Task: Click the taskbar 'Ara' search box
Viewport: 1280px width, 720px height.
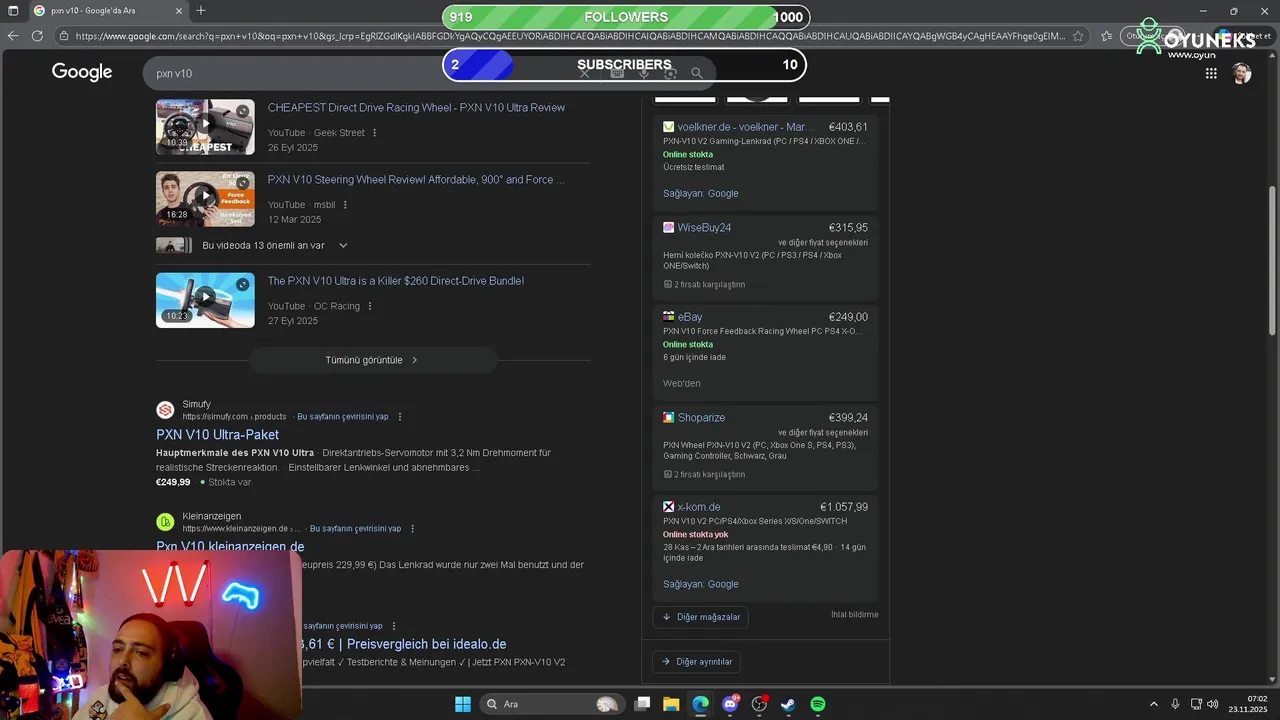Action: click(551, 704)
